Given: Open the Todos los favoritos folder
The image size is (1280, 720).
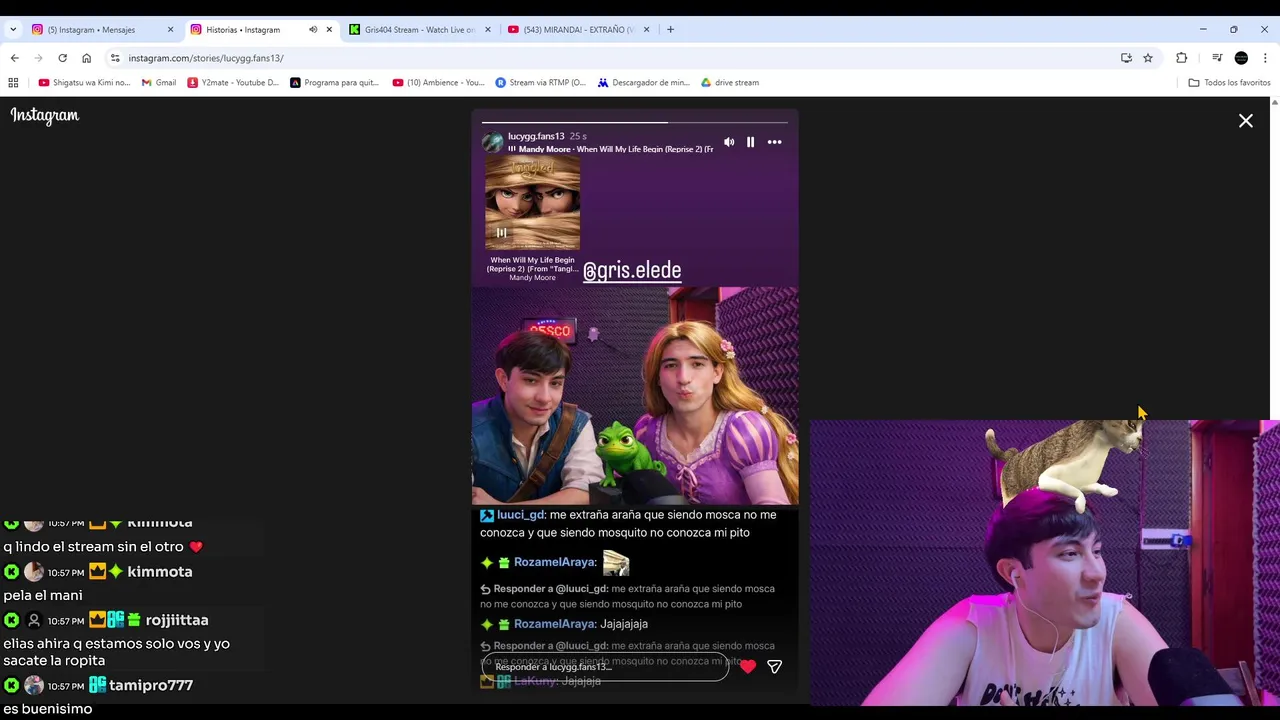Looking at the screenshot, I should click(x=1229, y=83).
